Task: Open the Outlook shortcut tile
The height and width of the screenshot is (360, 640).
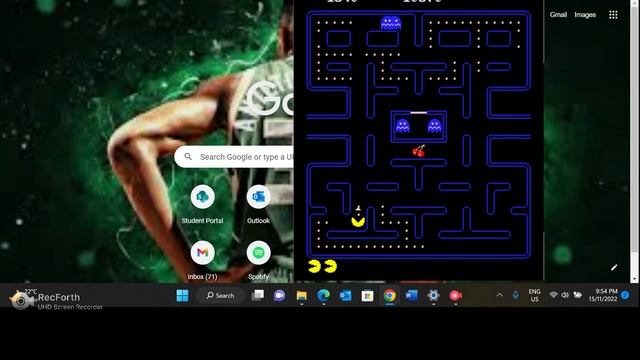Action: tap(258, 204)
